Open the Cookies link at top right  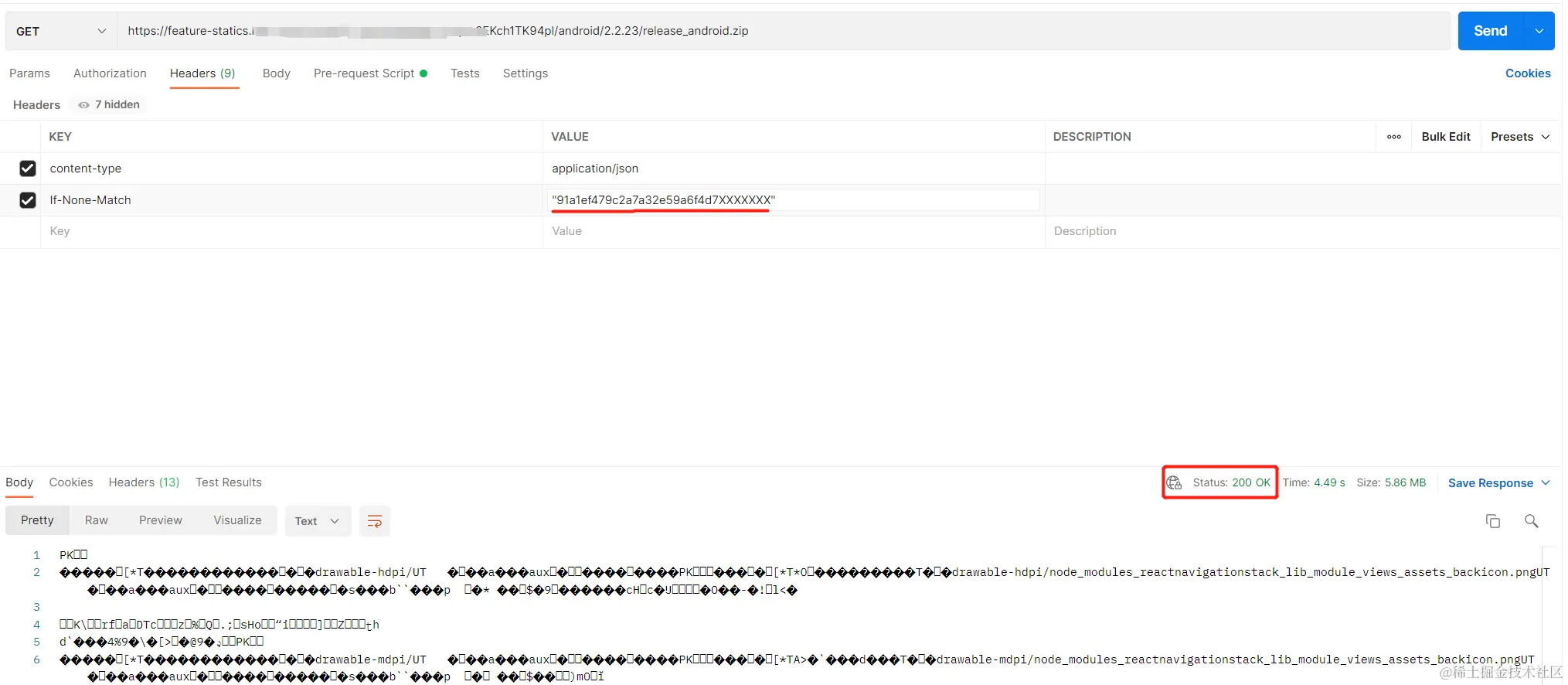[x=1528, y=73]
